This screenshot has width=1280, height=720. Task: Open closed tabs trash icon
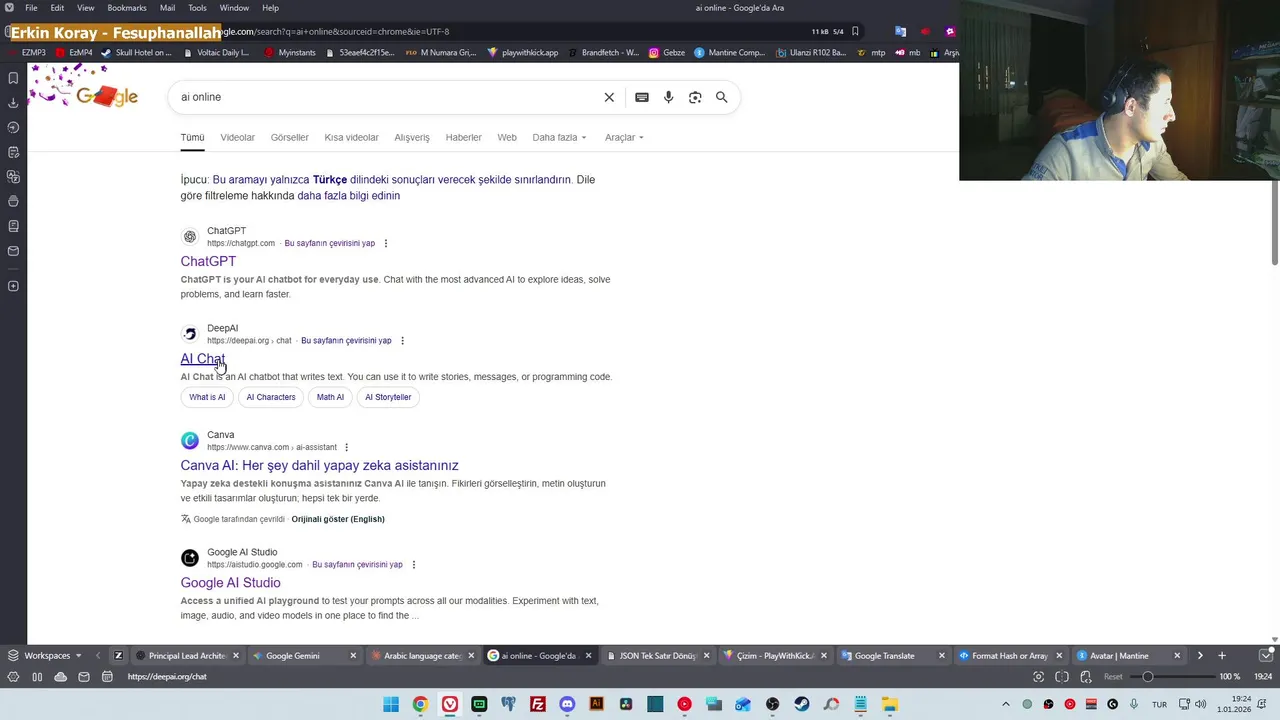[x=1265, y=656]
